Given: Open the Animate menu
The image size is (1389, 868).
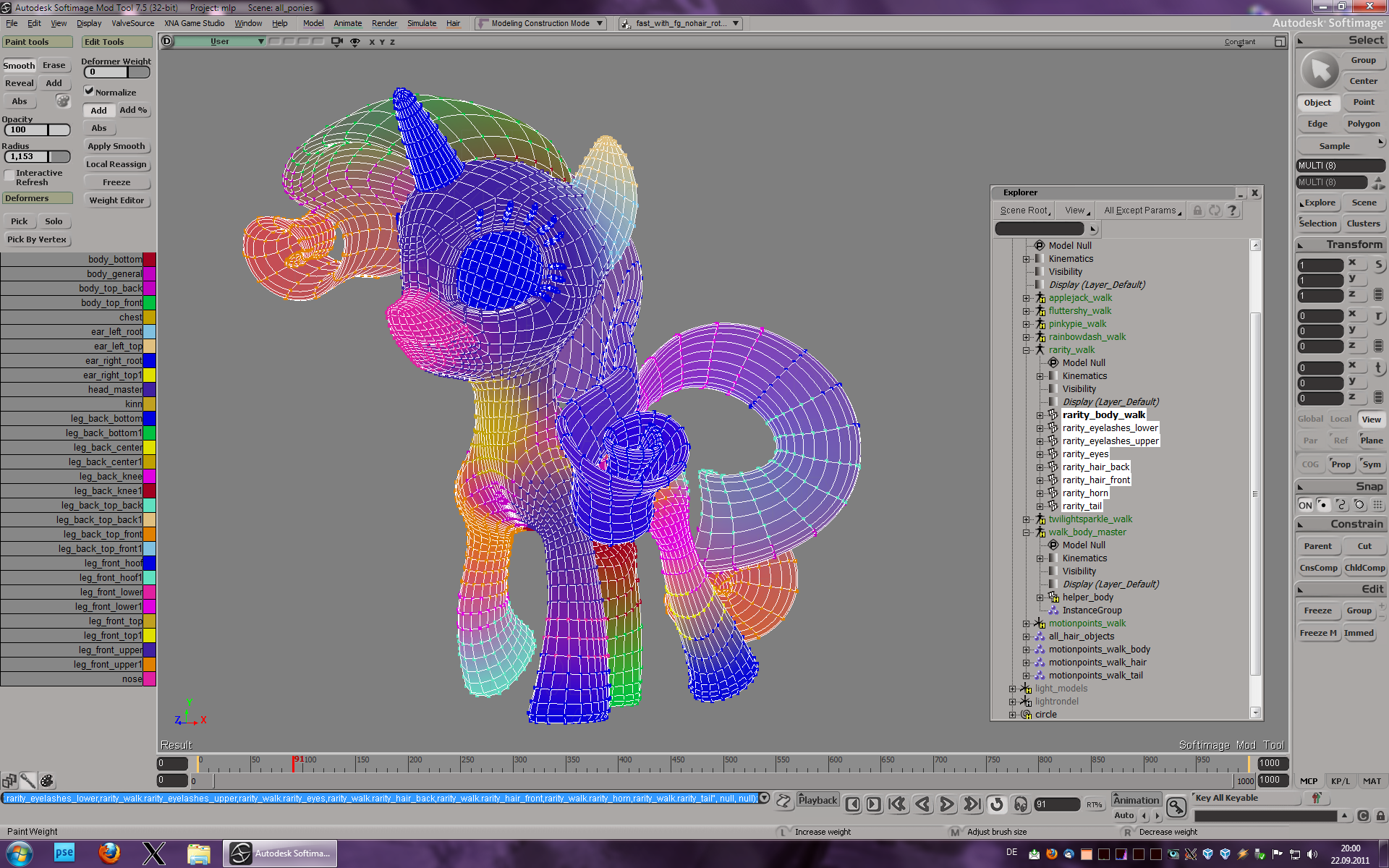Looking at the screenshot, I should click(x=347, y=23).
